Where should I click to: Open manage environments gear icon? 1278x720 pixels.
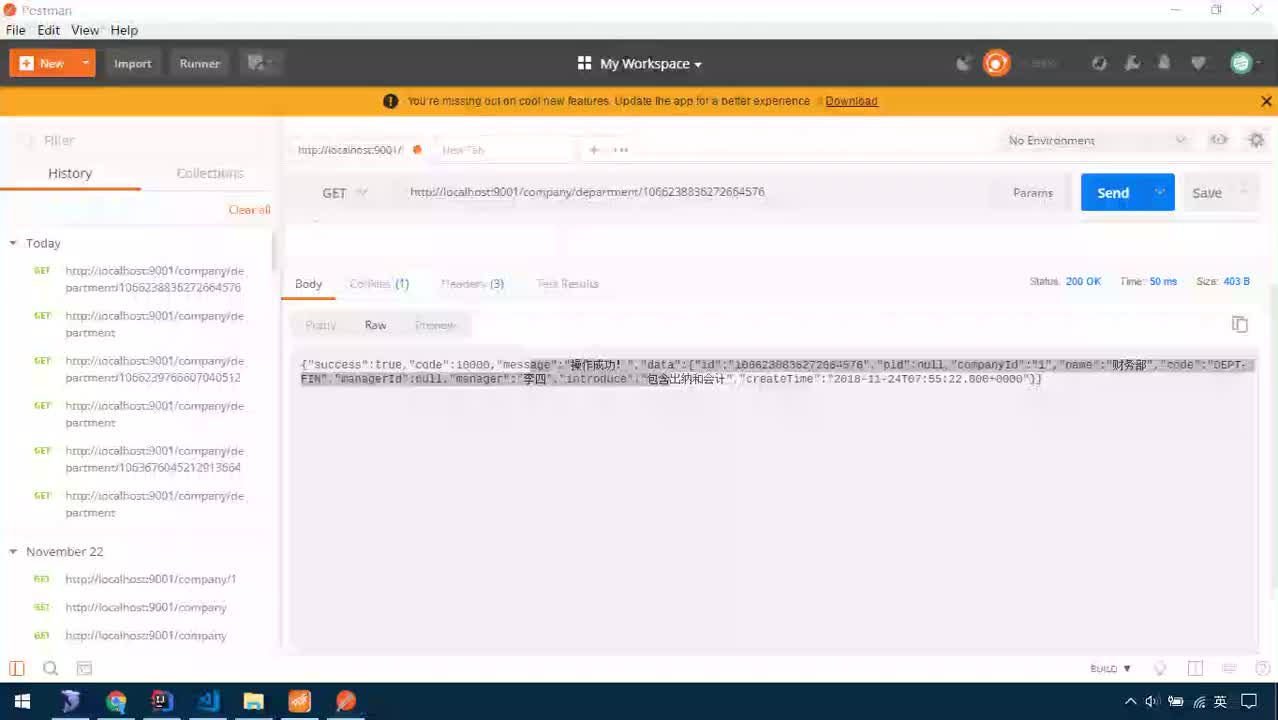pos(1257,140)
